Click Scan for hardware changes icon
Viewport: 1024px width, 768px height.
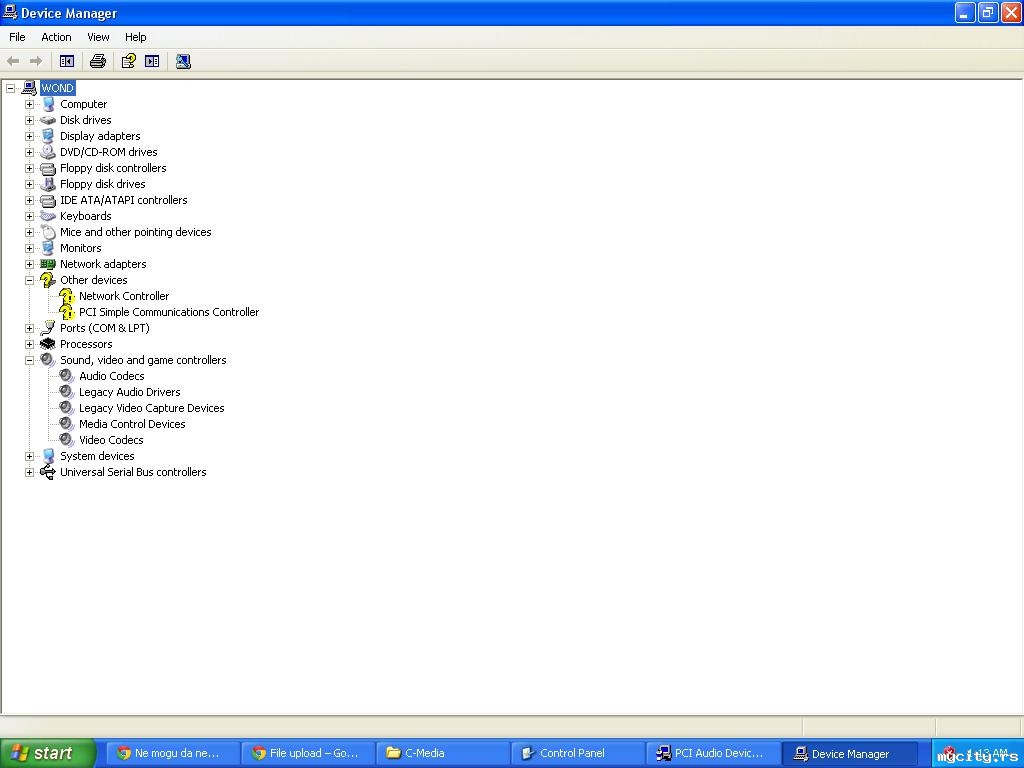click(x=184, y=61)
